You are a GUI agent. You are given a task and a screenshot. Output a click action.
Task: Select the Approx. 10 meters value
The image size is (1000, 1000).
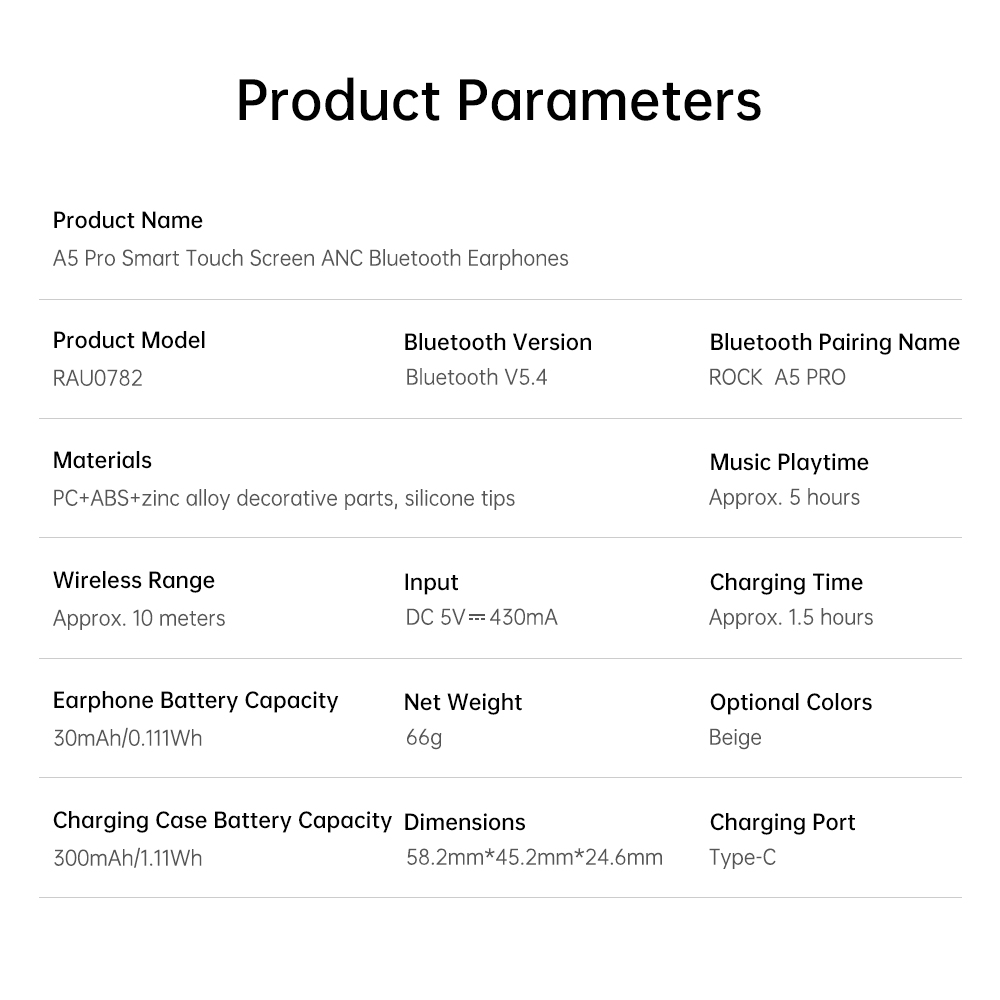tap(139, 618)
